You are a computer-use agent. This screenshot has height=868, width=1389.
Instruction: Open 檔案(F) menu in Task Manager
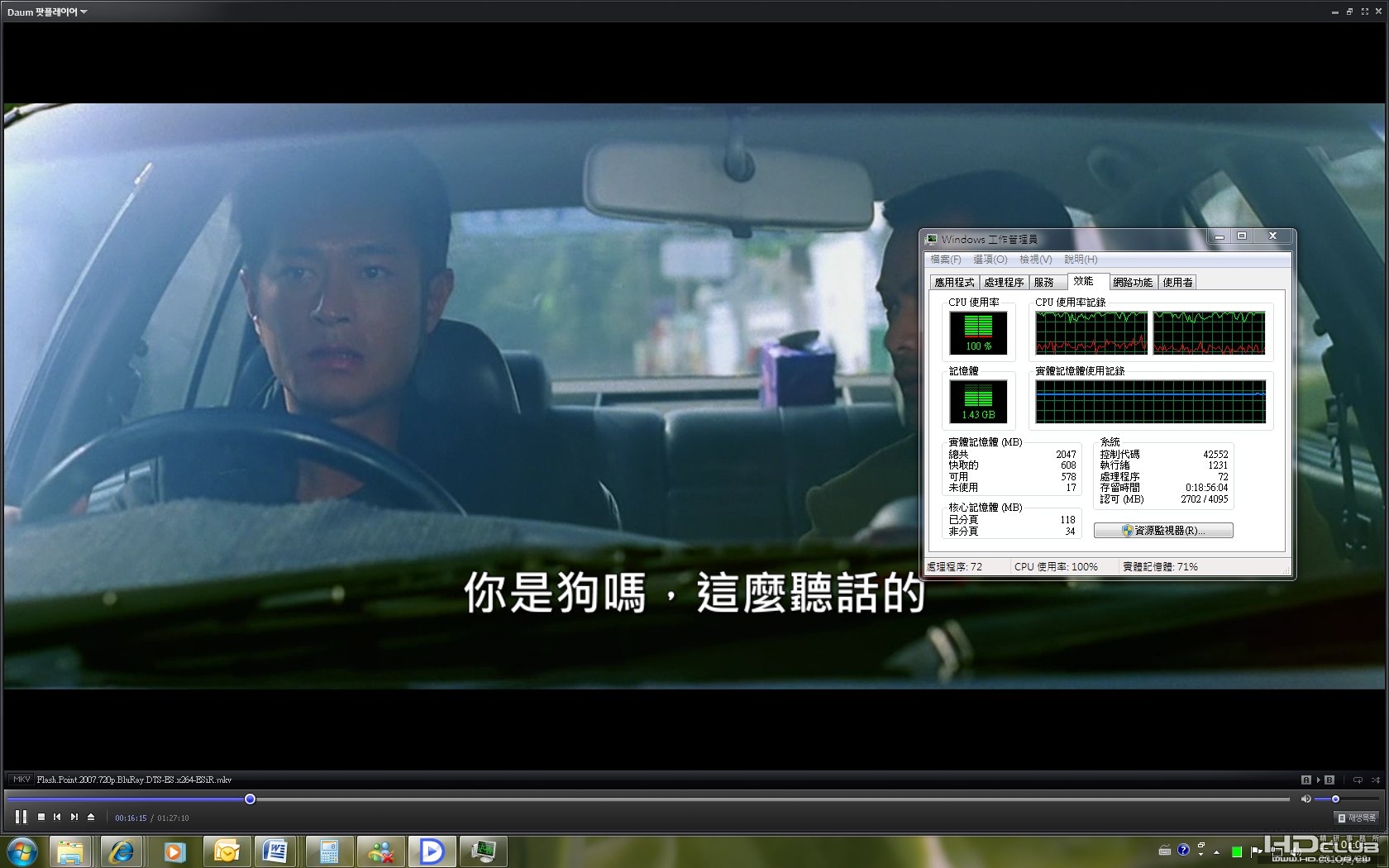click(x=946, y=260)
